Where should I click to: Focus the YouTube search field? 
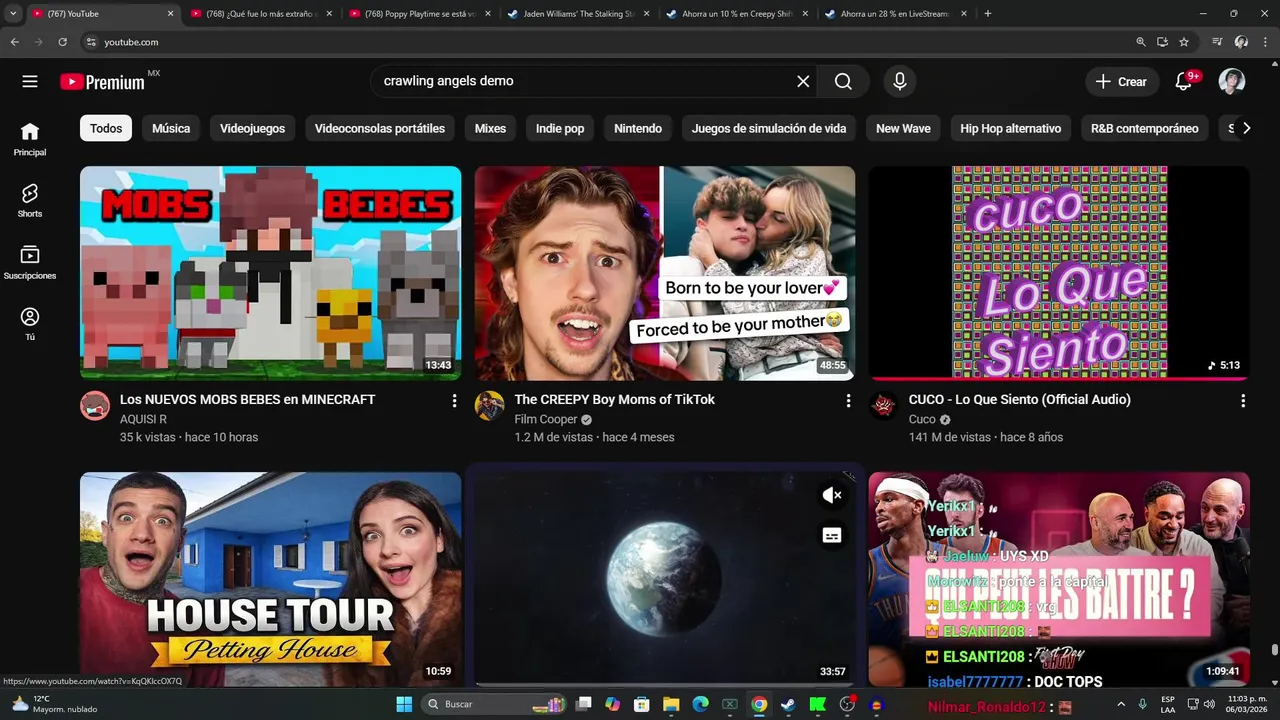583,82
